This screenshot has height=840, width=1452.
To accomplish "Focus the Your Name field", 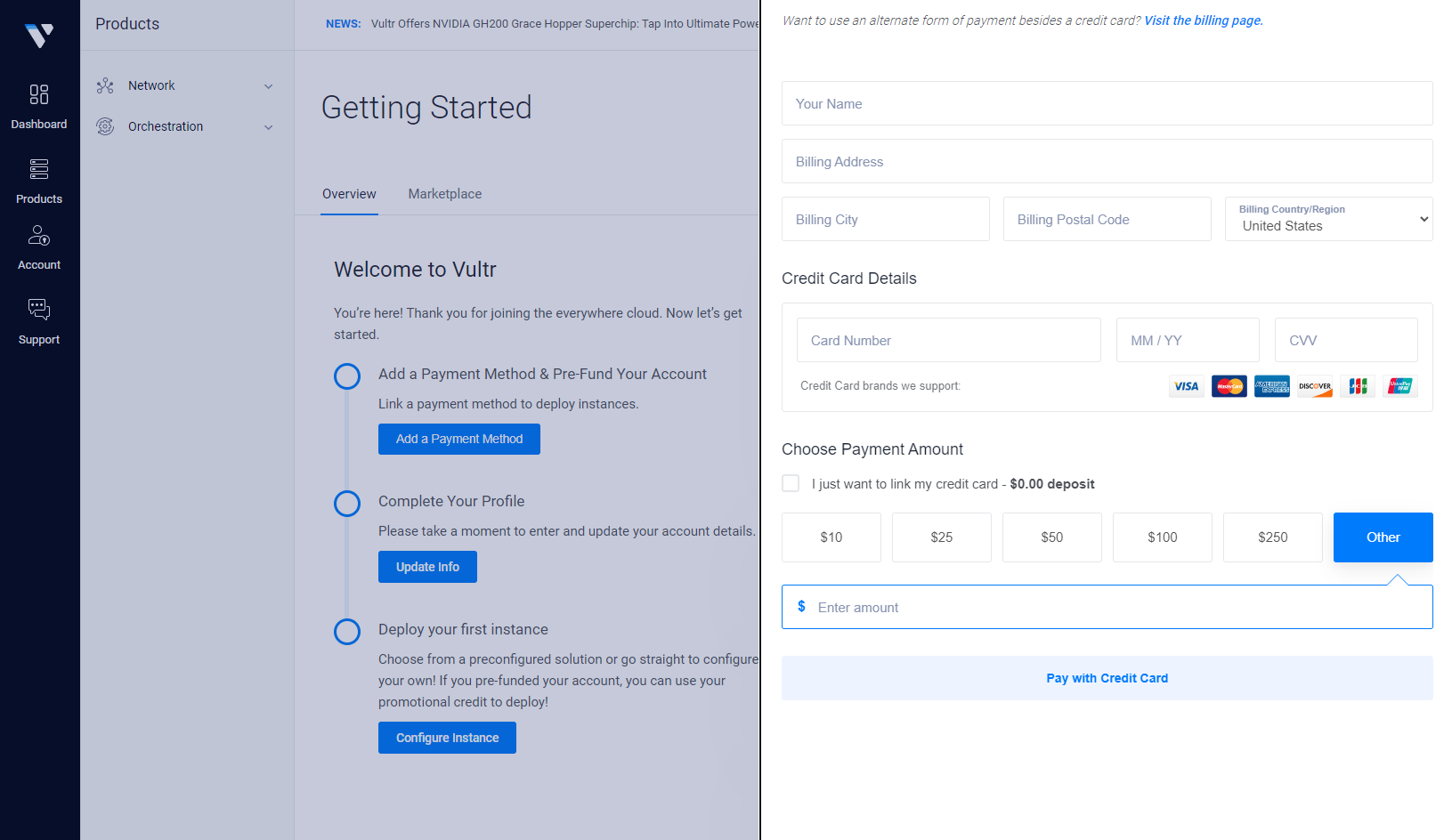I will [x=1107, y=103].
